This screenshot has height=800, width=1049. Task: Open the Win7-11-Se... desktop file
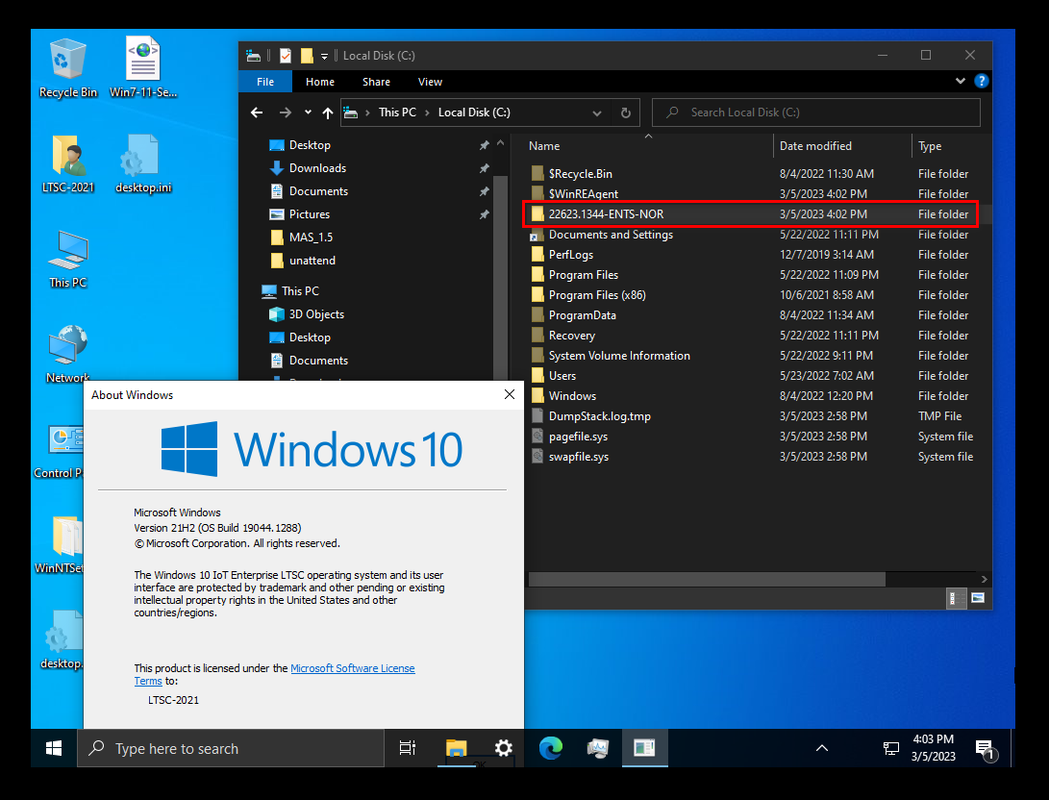click(142, 68)
